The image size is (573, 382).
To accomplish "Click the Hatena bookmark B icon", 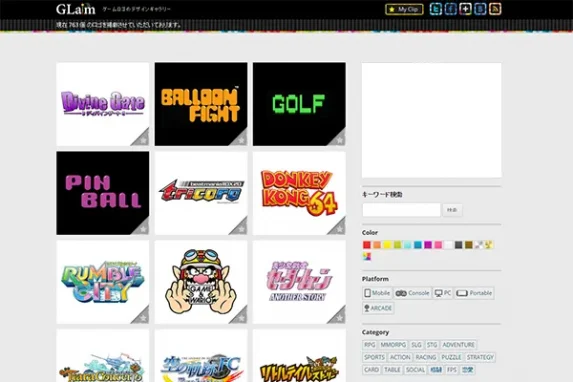I will [480, 9].
